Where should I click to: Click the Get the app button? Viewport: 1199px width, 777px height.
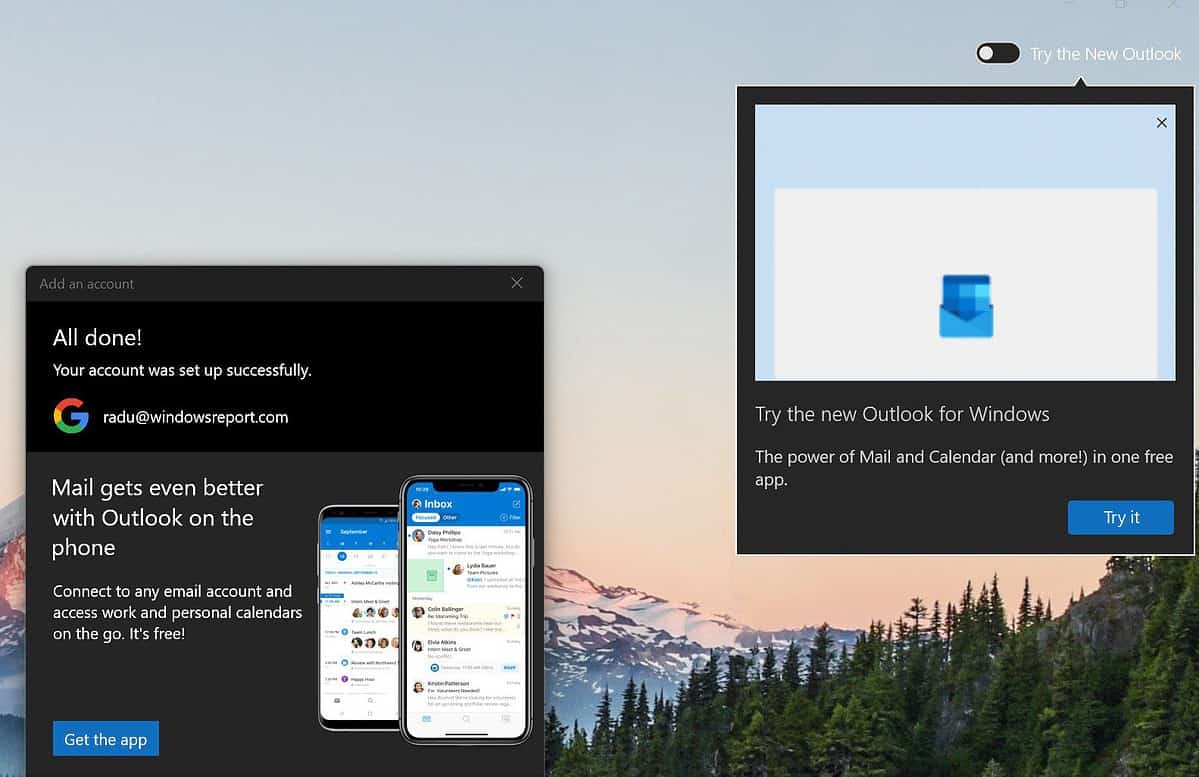click(105, 738)
